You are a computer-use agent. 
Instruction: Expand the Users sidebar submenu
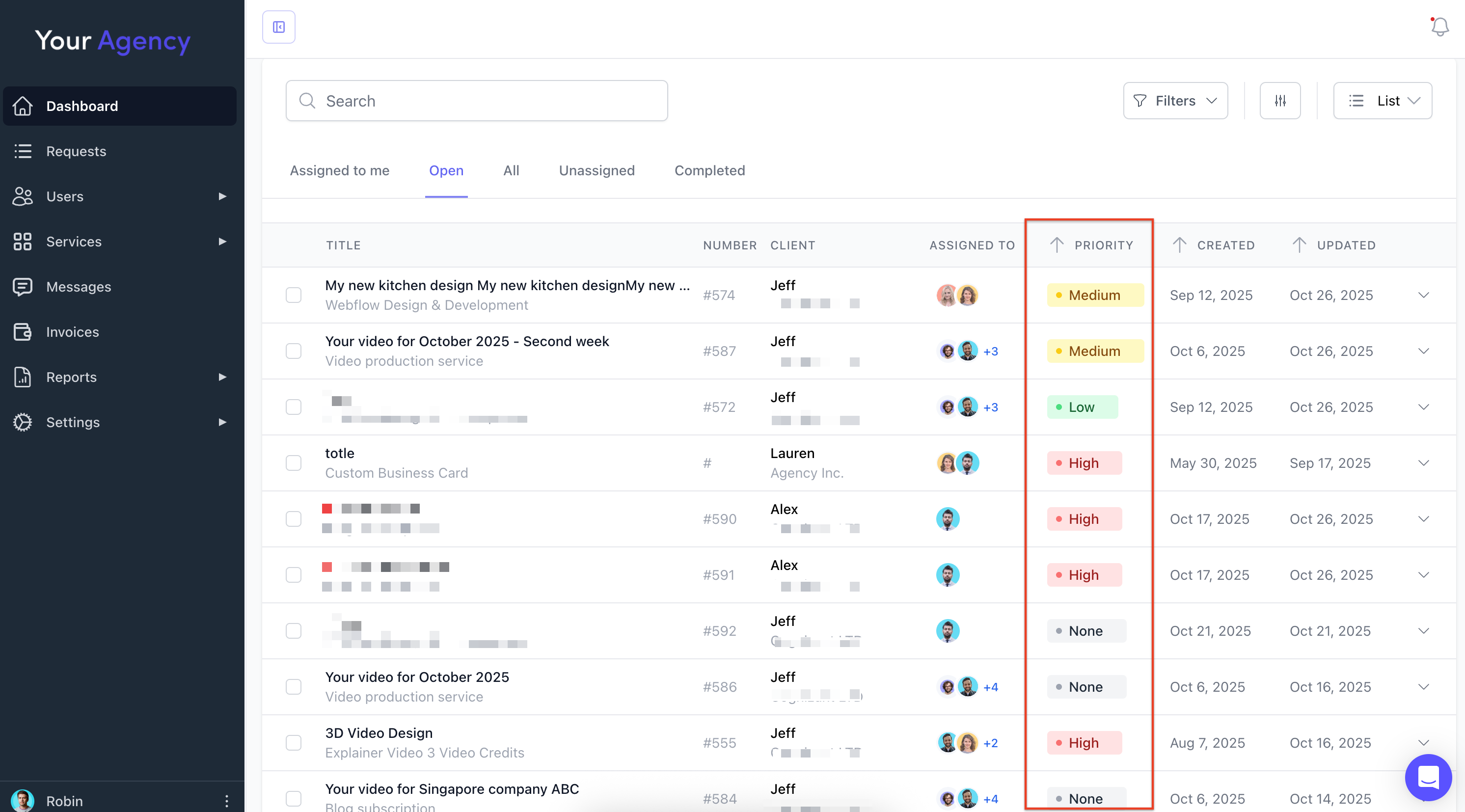[222, 196]
